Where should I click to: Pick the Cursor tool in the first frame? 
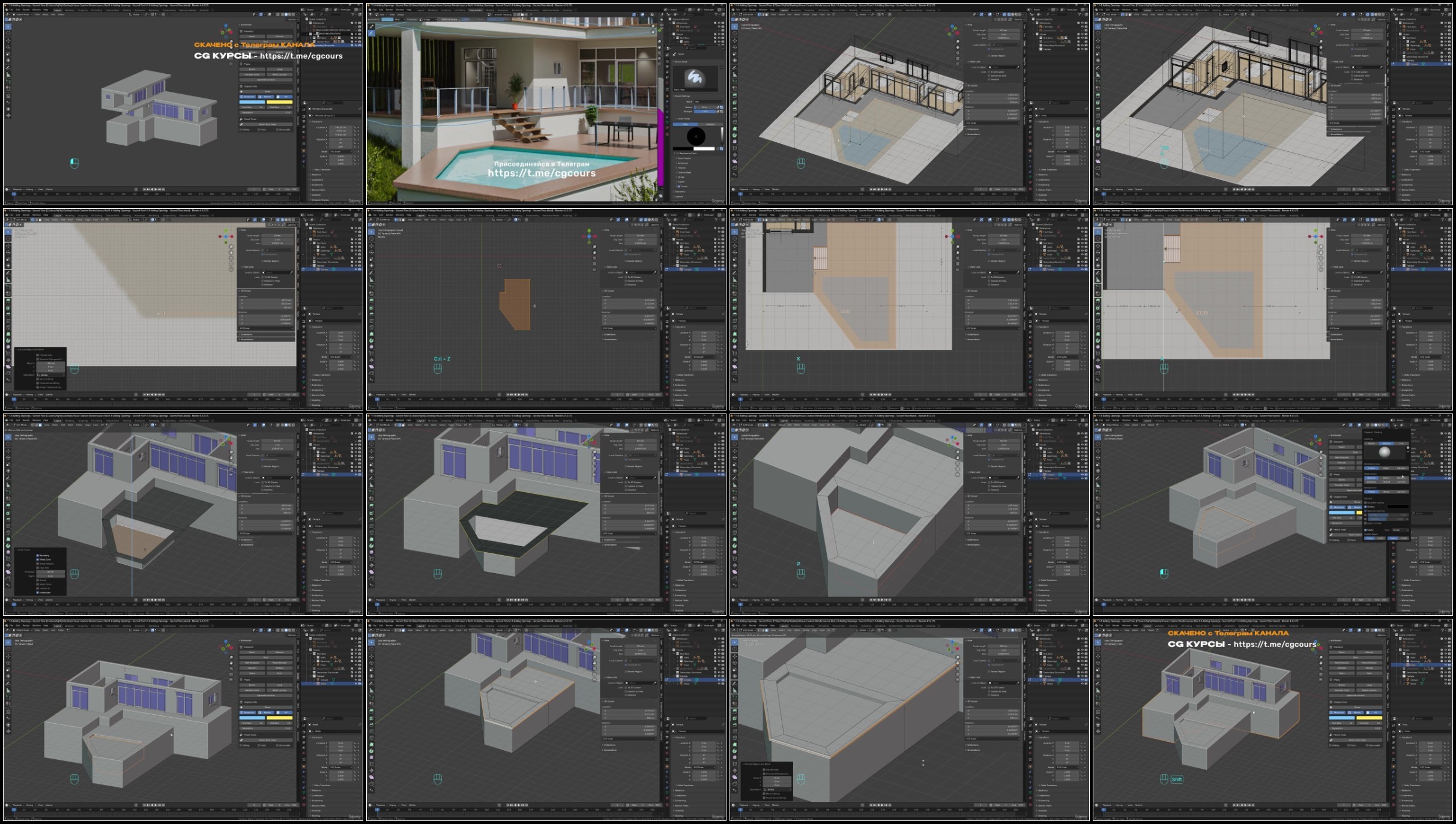[8, 34]
